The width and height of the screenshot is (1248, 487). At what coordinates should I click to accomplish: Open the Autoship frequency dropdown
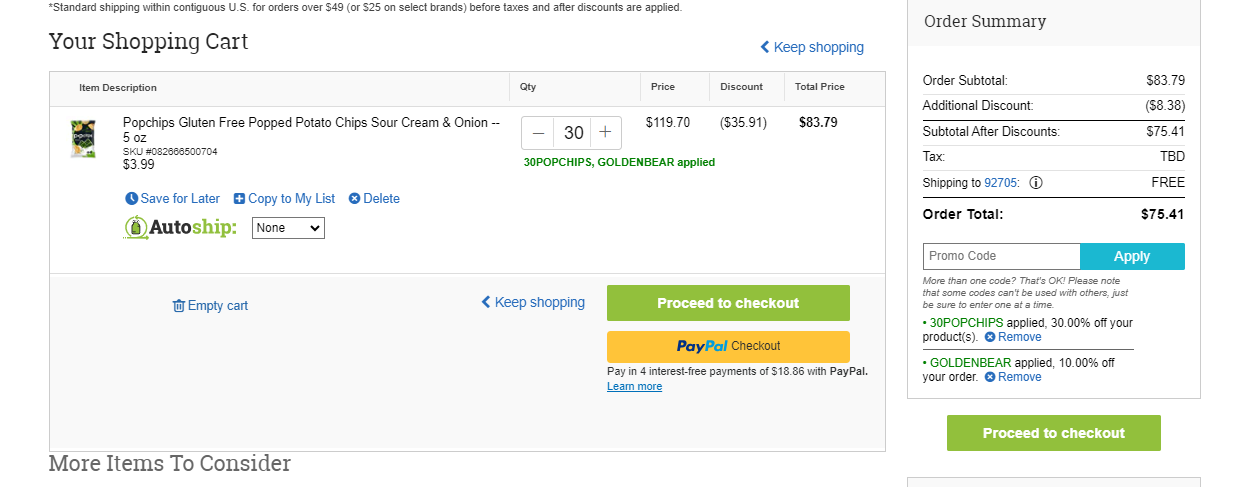(288, 228)
